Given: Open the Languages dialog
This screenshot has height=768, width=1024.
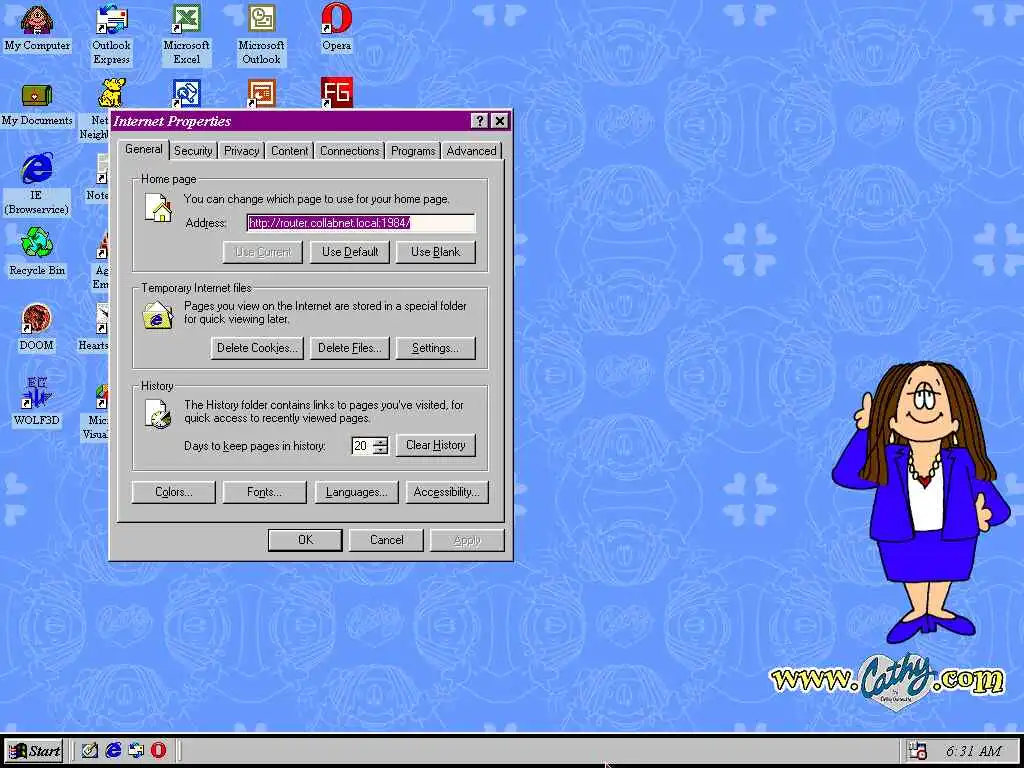Looking at the screenshot, I should [x=357, y=492].
